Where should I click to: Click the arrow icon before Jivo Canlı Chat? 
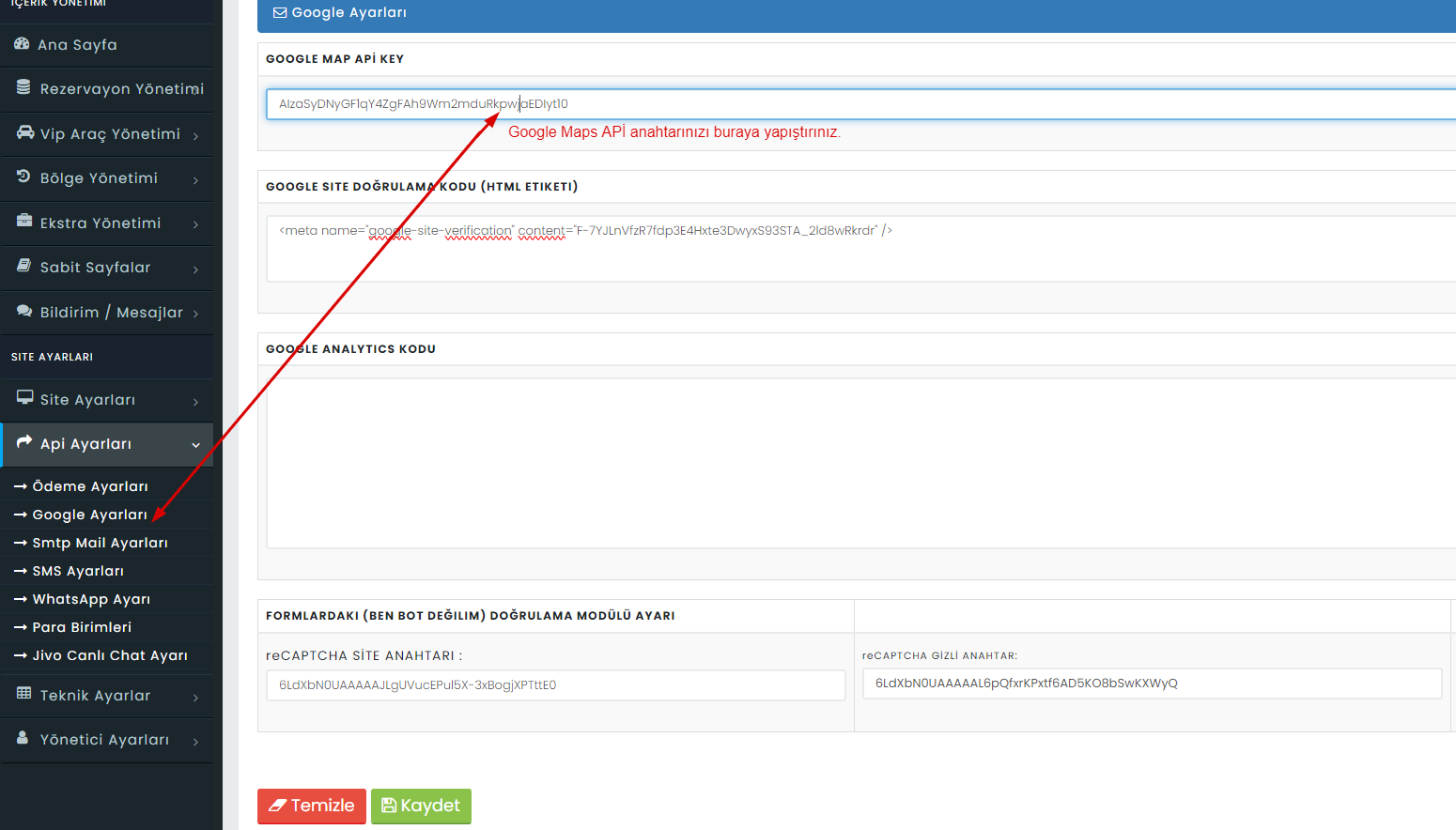(x=21, y=655)
